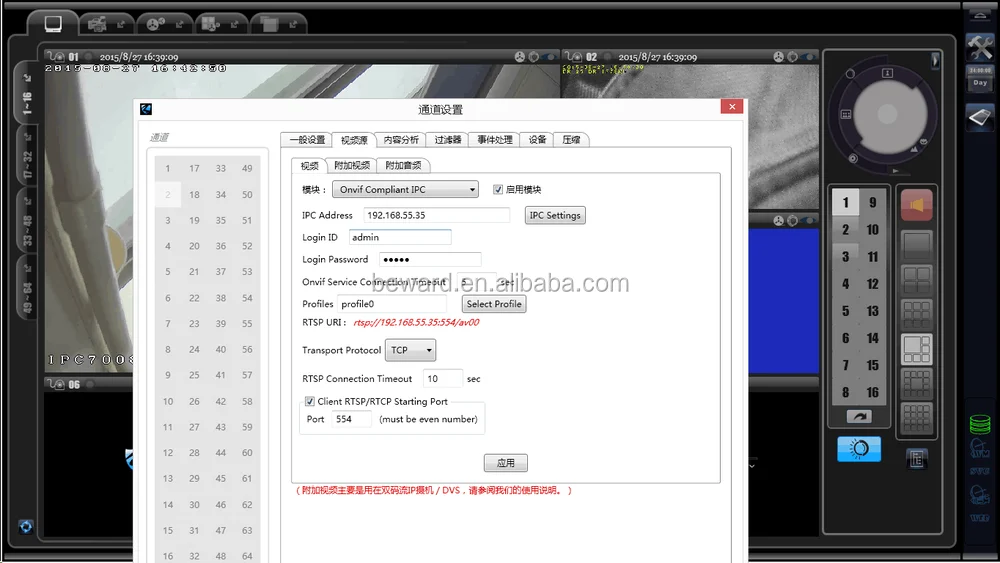Screen dimensions: 1000x563
Task: Select channel 64 in the 通道 list
Action: coord(247,556)
